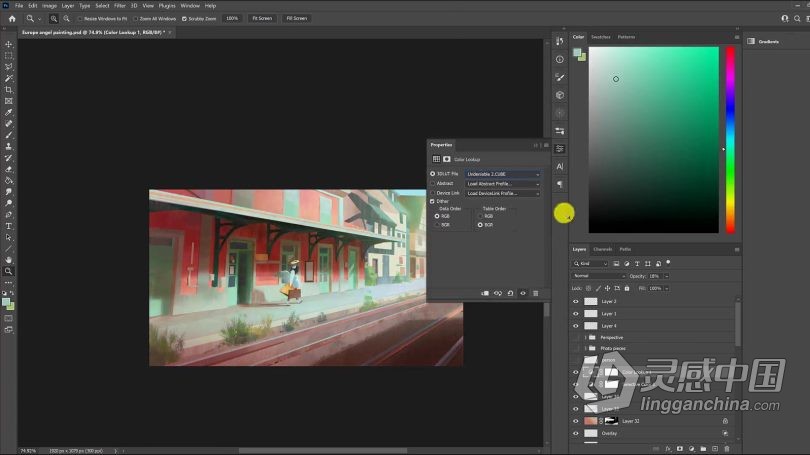The width and height of the screenshot is (810, 455).
Task: Select the Horizontal Type tool
Action: (x=9, y=226)
